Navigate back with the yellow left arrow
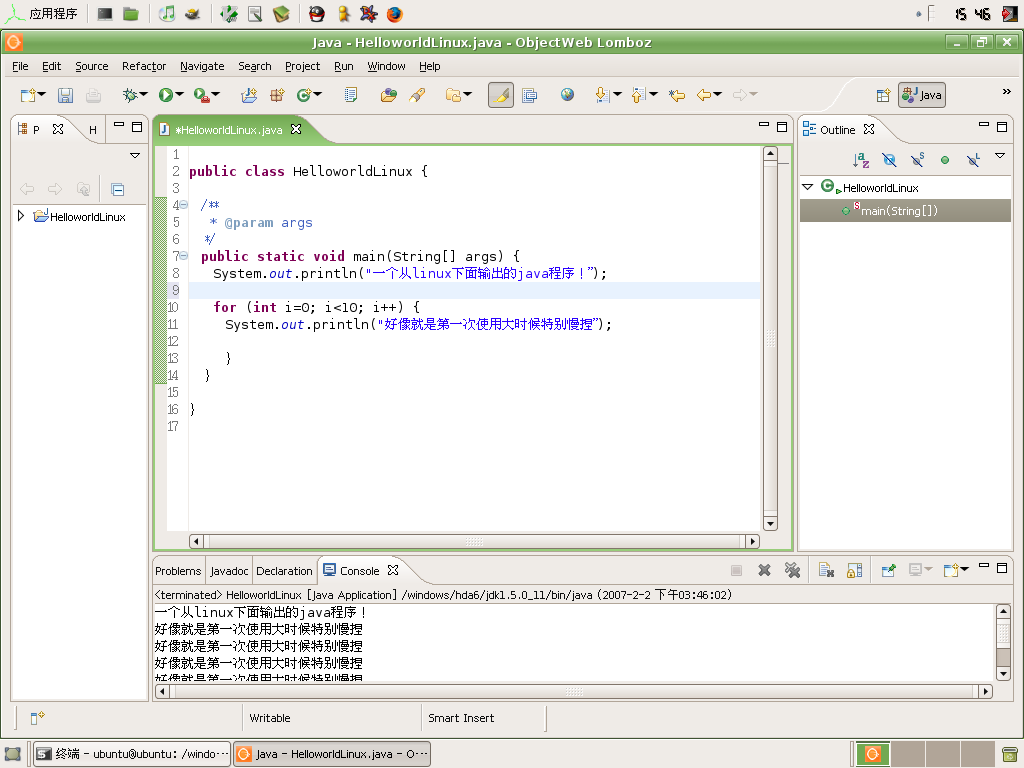The image size is (1024, 768). pos(703,95)
